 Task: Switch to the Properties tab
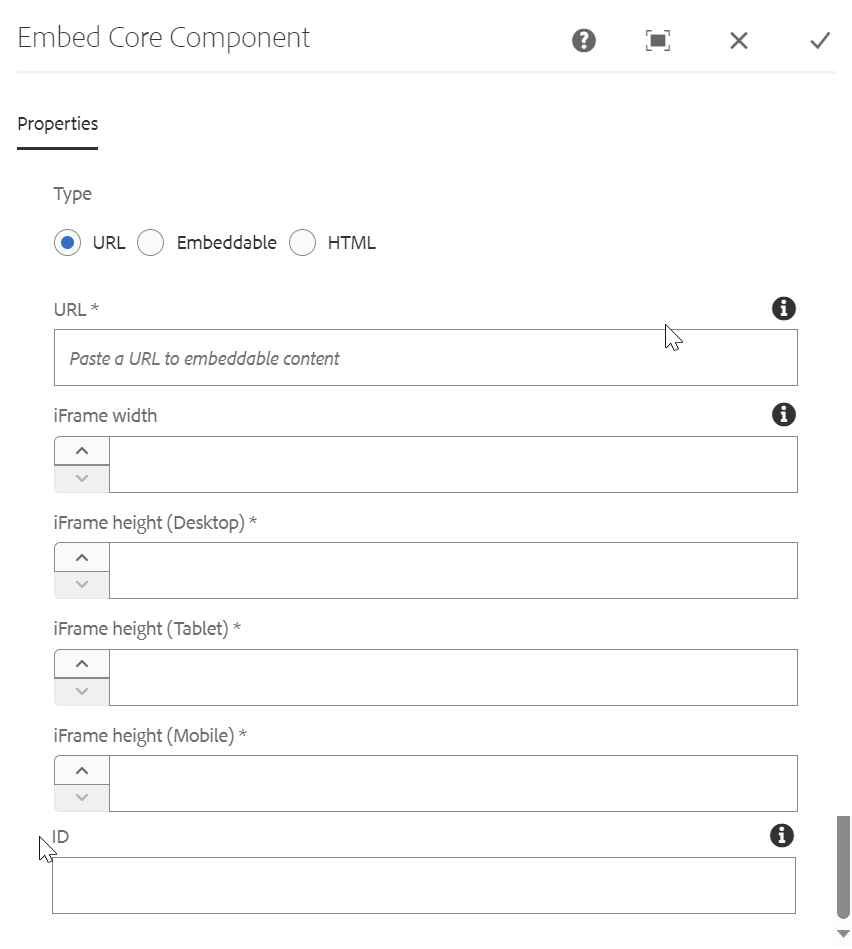58,124
